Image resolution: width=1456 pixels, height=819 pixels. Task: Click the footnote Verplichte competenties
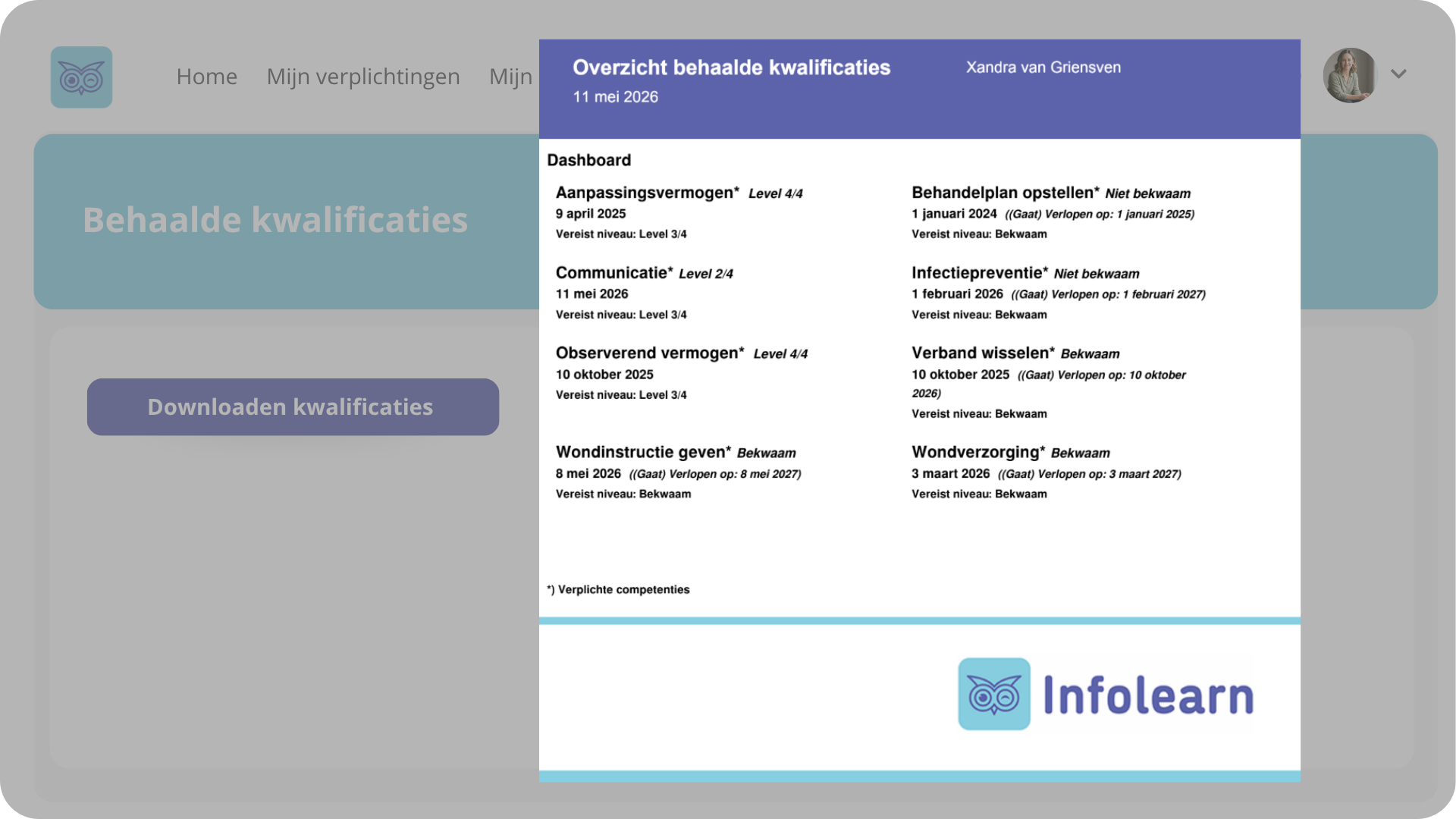coord(618,590)
